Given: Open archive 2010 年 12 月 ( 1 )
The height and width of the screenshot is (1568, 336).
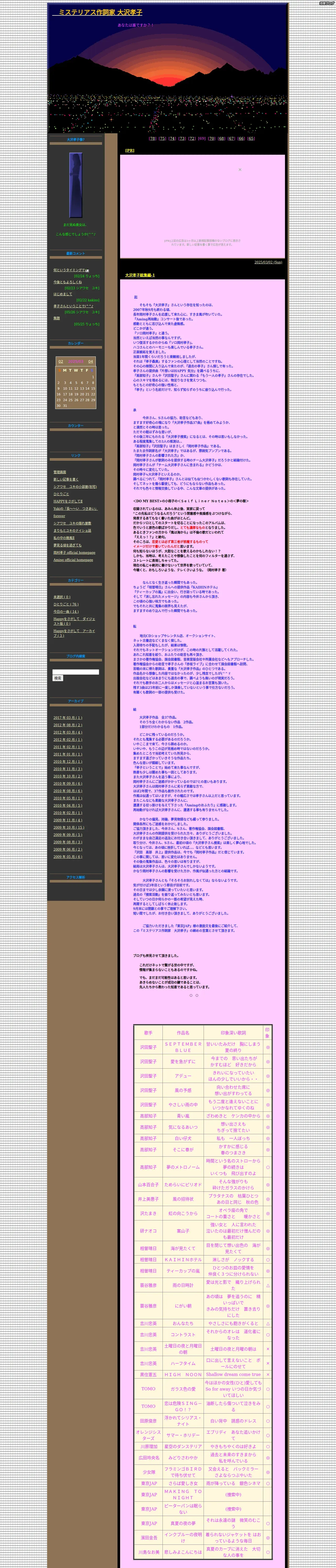Looking at the screenshot, I should pyautogui.click(x=68, y=762).
